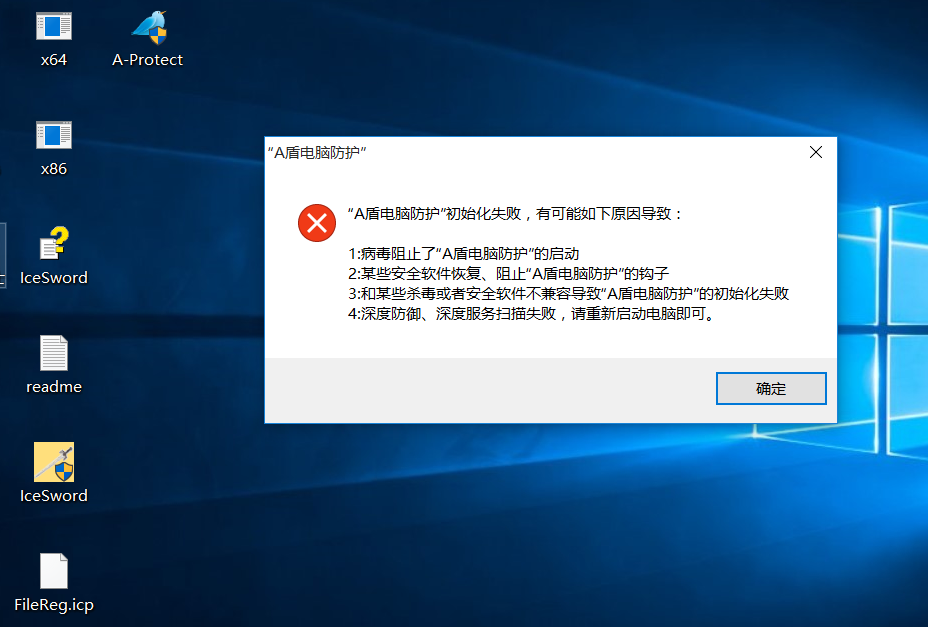Click reason 3 about 杀毒 software 不兼容

tap(568, 294)
